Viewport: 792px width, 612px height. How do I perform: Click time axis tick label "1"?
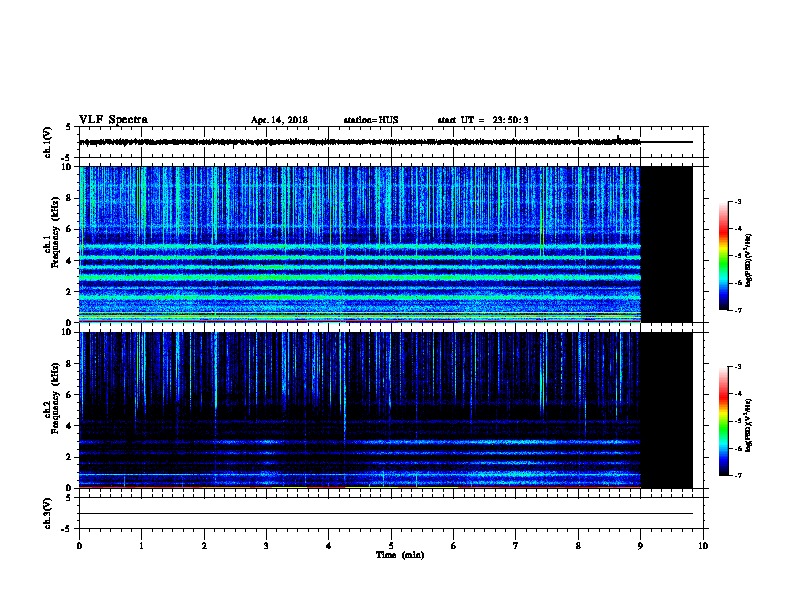141,546
